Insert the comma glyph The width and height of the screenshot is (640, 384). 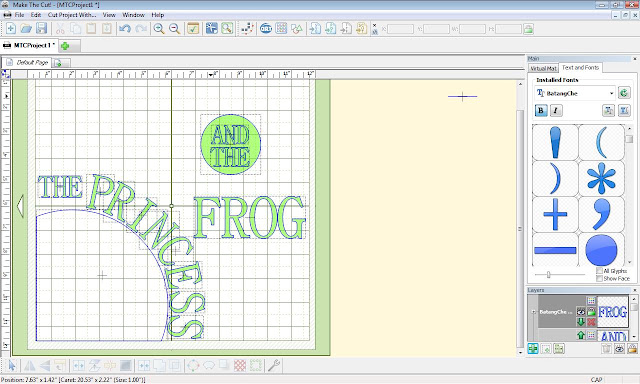tap(601, 214)
